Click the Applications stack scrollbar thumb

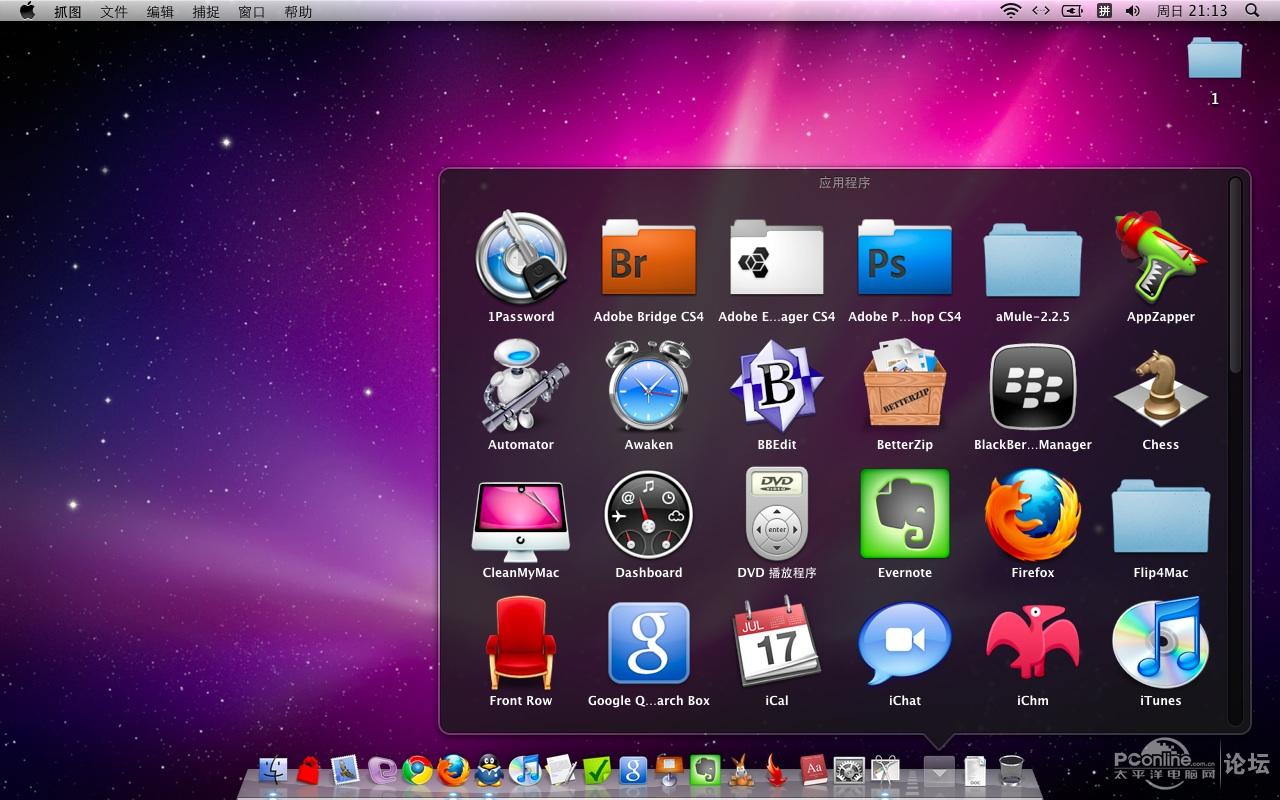pyautogui.click(x=1235, y=275)
